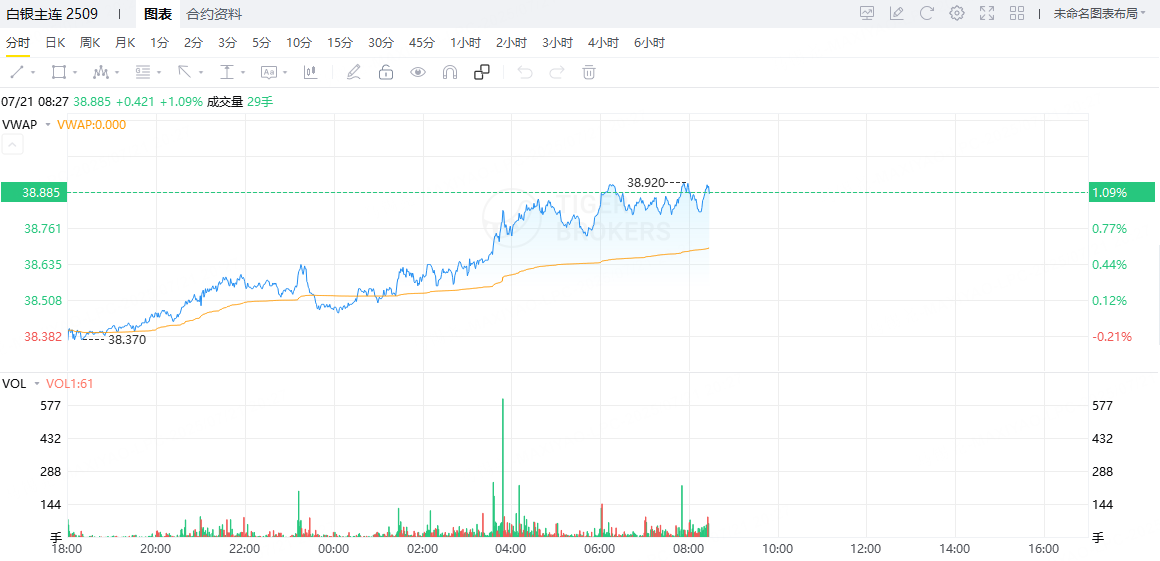Enter fullscreen chart mode

coord(987,13)
